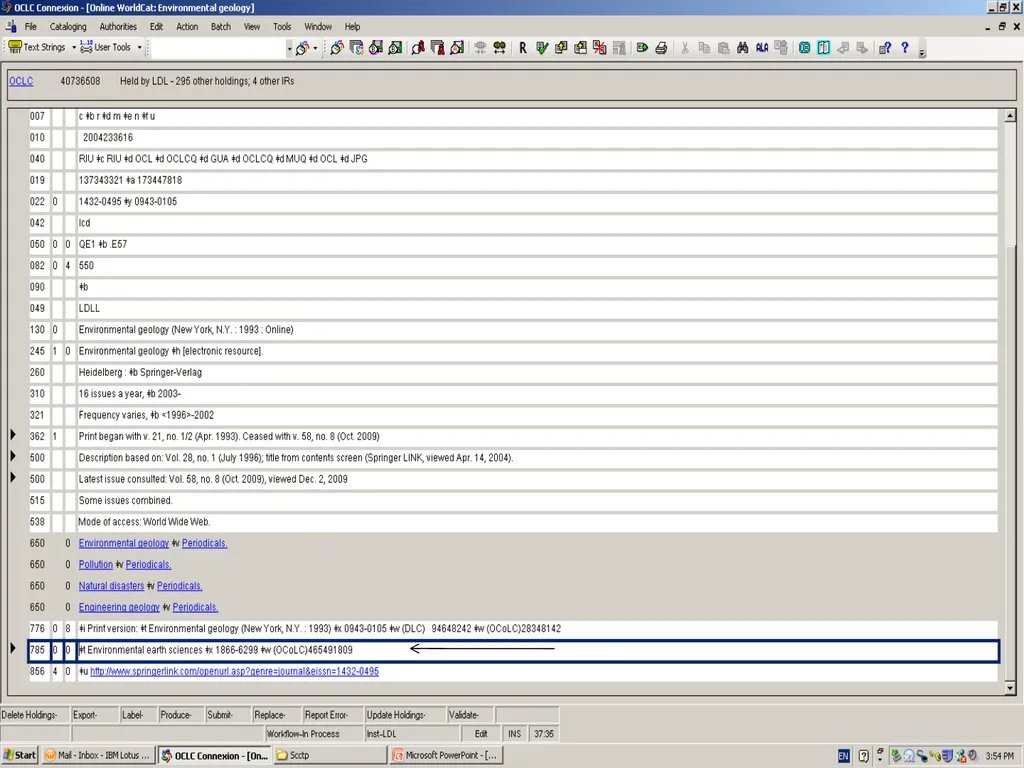
Task: Click the open-book icon highlighted in cyan
Action: [824, 48]
